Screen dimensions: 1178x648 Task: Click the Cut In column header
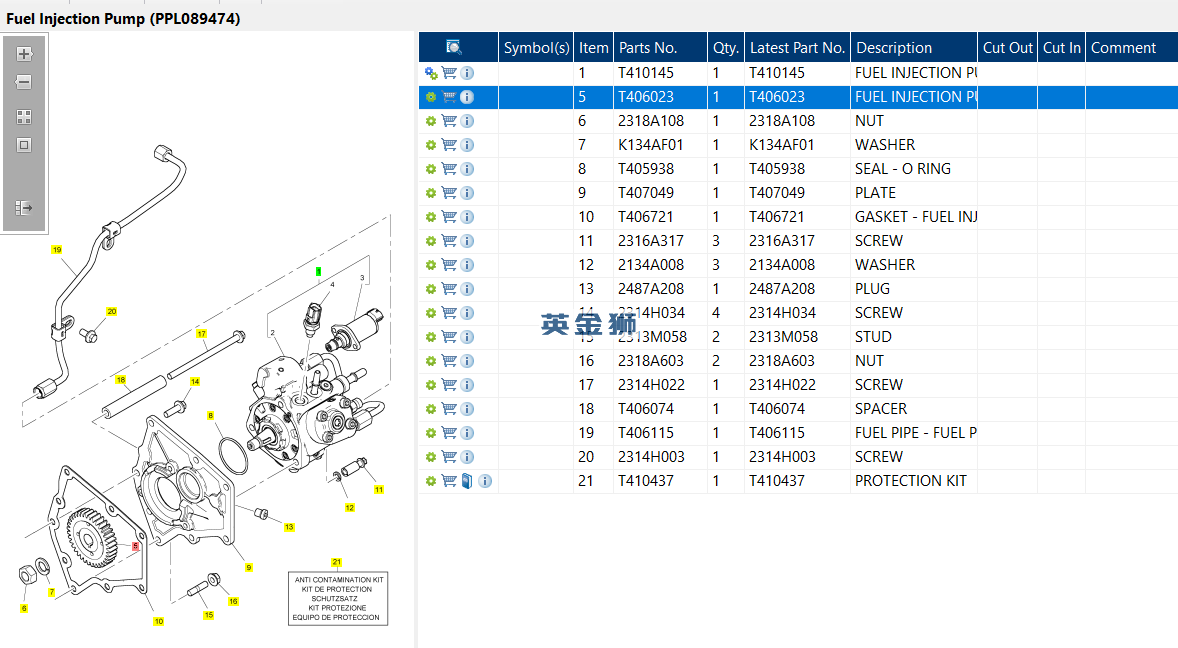pyautogui.click(x=1062, y=47)
